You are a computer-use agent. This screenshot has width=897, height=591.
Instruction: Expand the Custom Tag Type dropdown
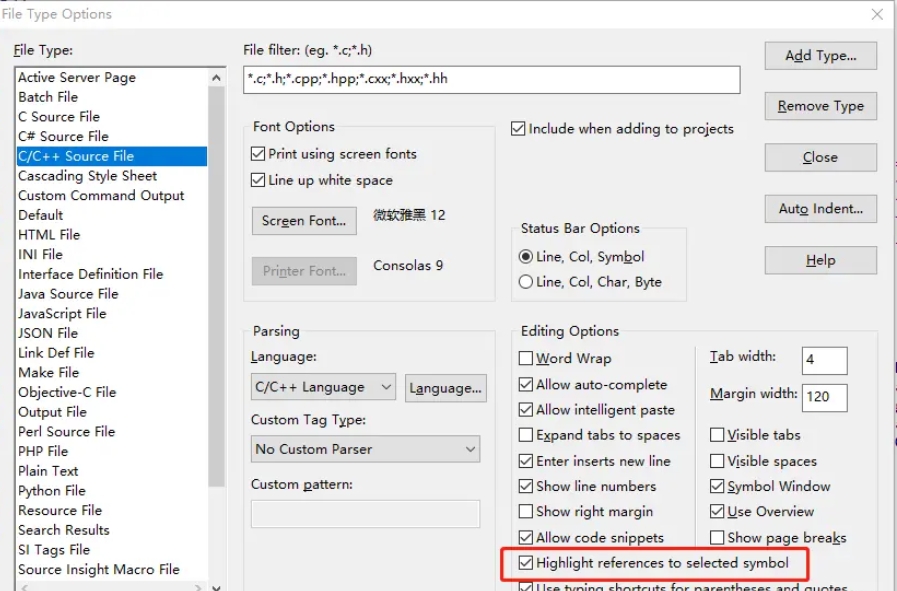tap(366, 449)
